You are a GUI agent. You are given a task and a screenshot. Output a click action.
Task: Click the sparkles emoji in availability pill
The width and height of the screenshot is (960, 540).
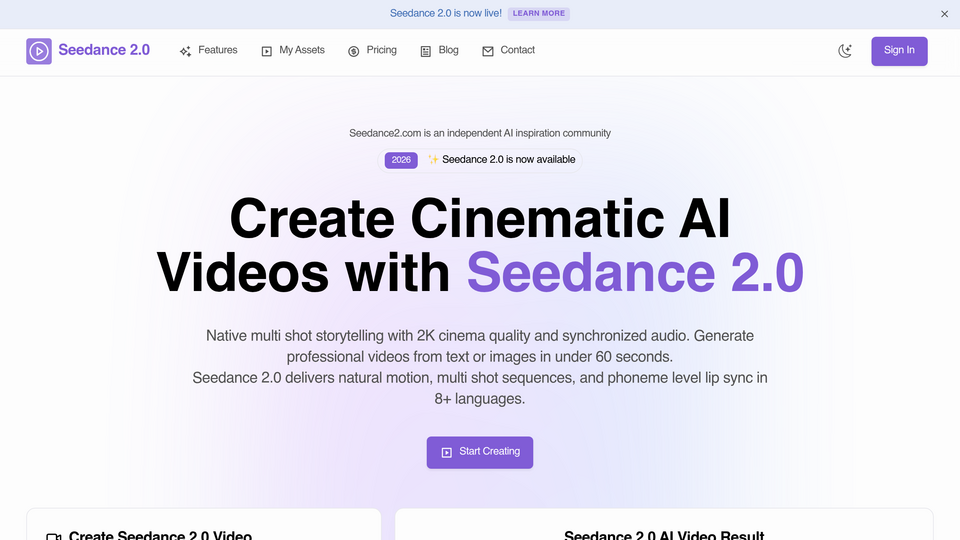[433, 160]
